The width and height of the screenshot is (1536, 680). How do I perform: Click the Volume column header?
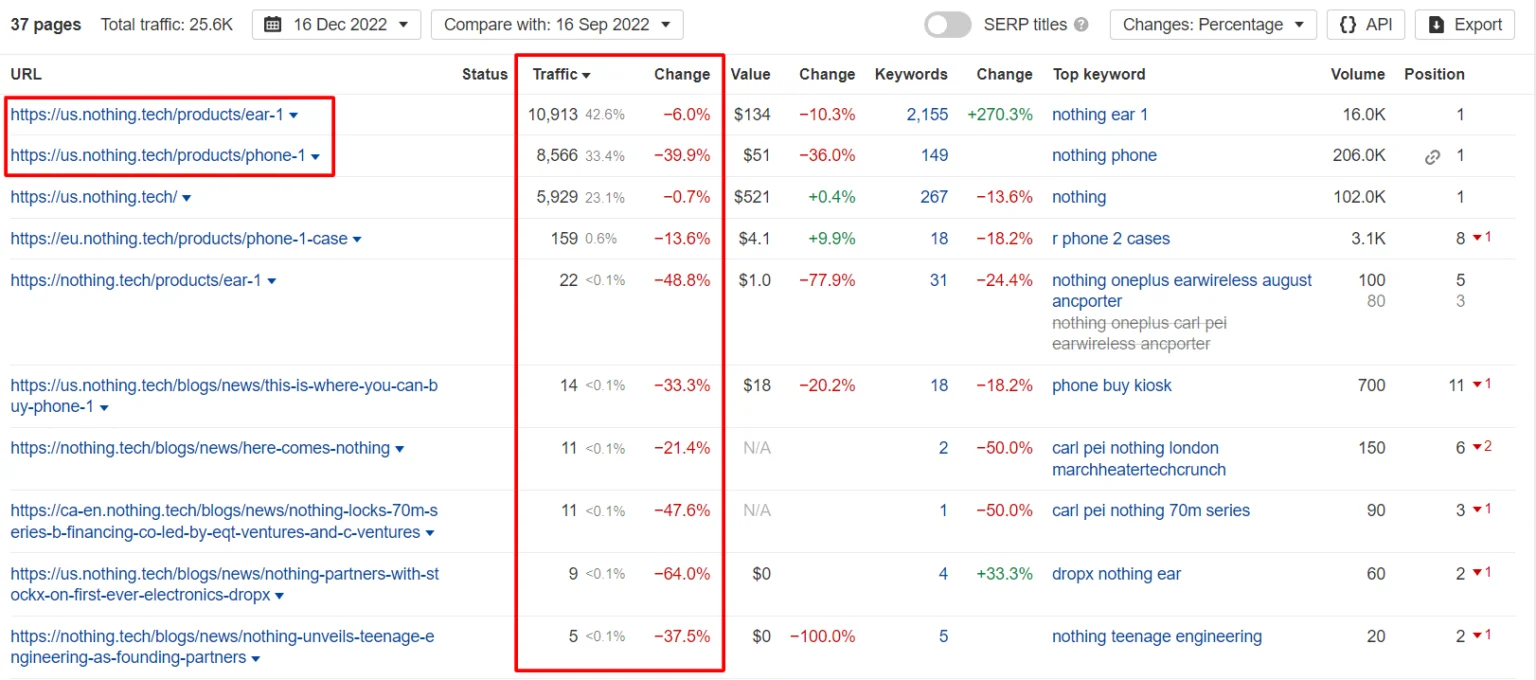click(1358, 74)
